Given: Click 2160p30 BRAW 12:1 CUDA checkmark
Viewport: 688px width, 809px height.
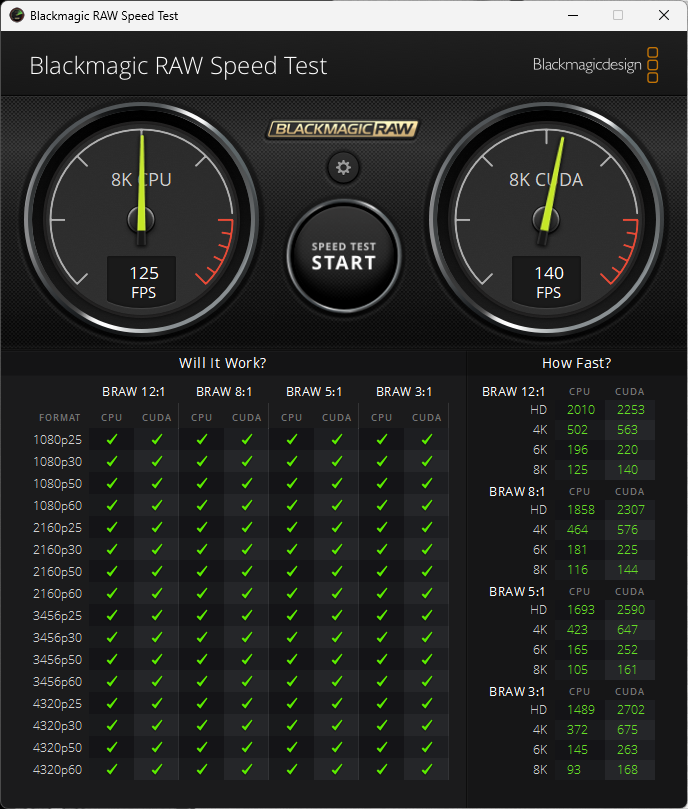Looking at the screenshot, I should (x=157, y=549).
